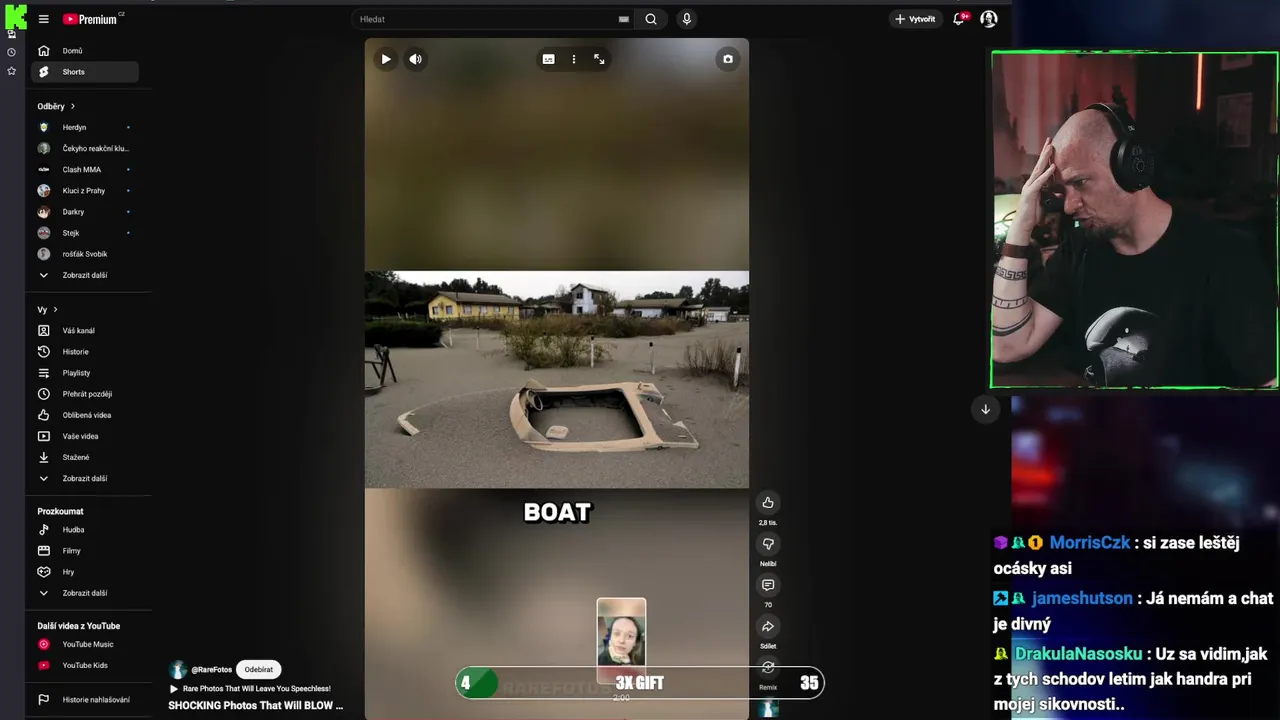
Task: Click the Vytvořit create button
Action: click(915, 19)
